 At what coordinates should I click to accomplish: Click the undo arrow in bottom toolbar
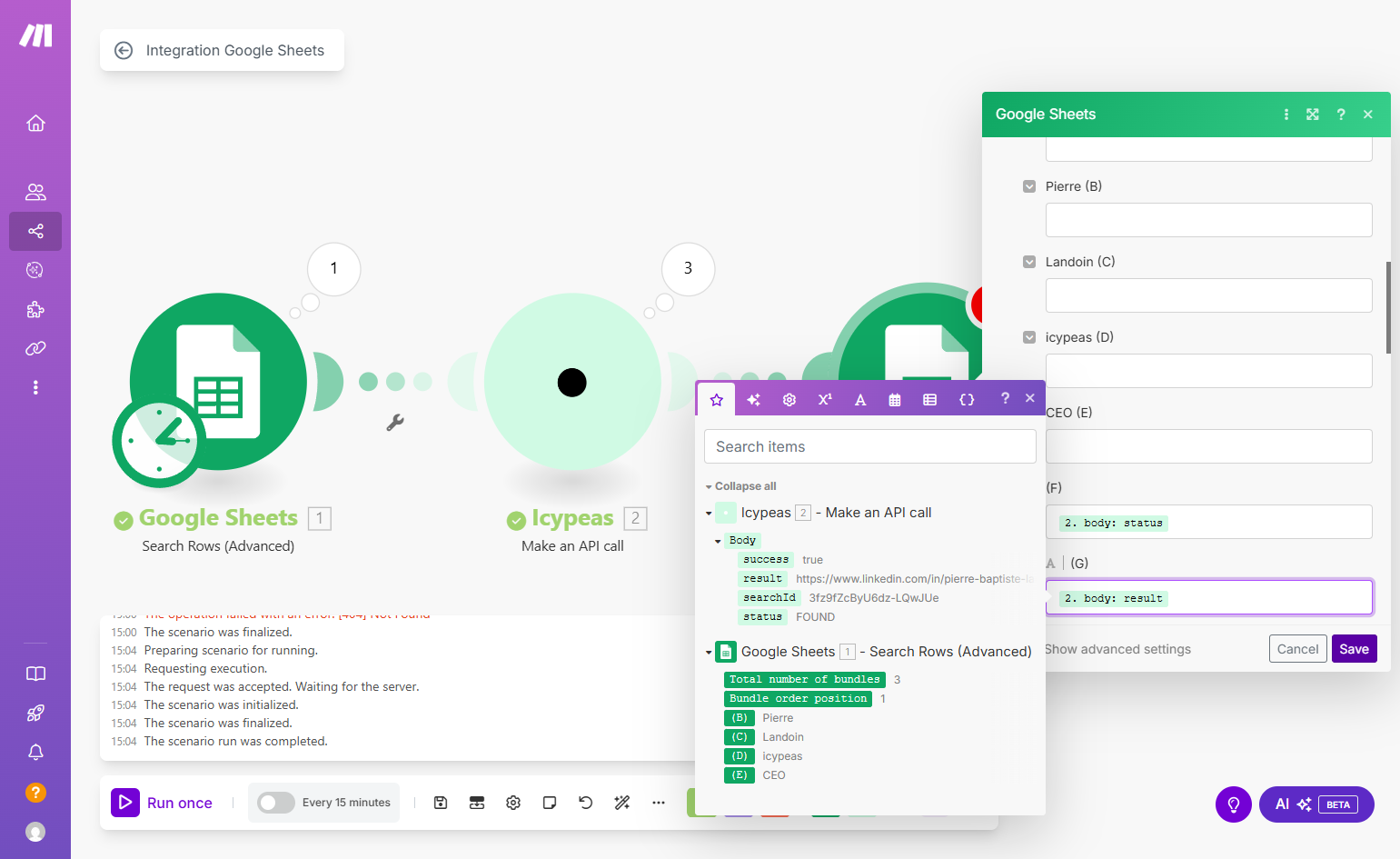coord(586,803)
